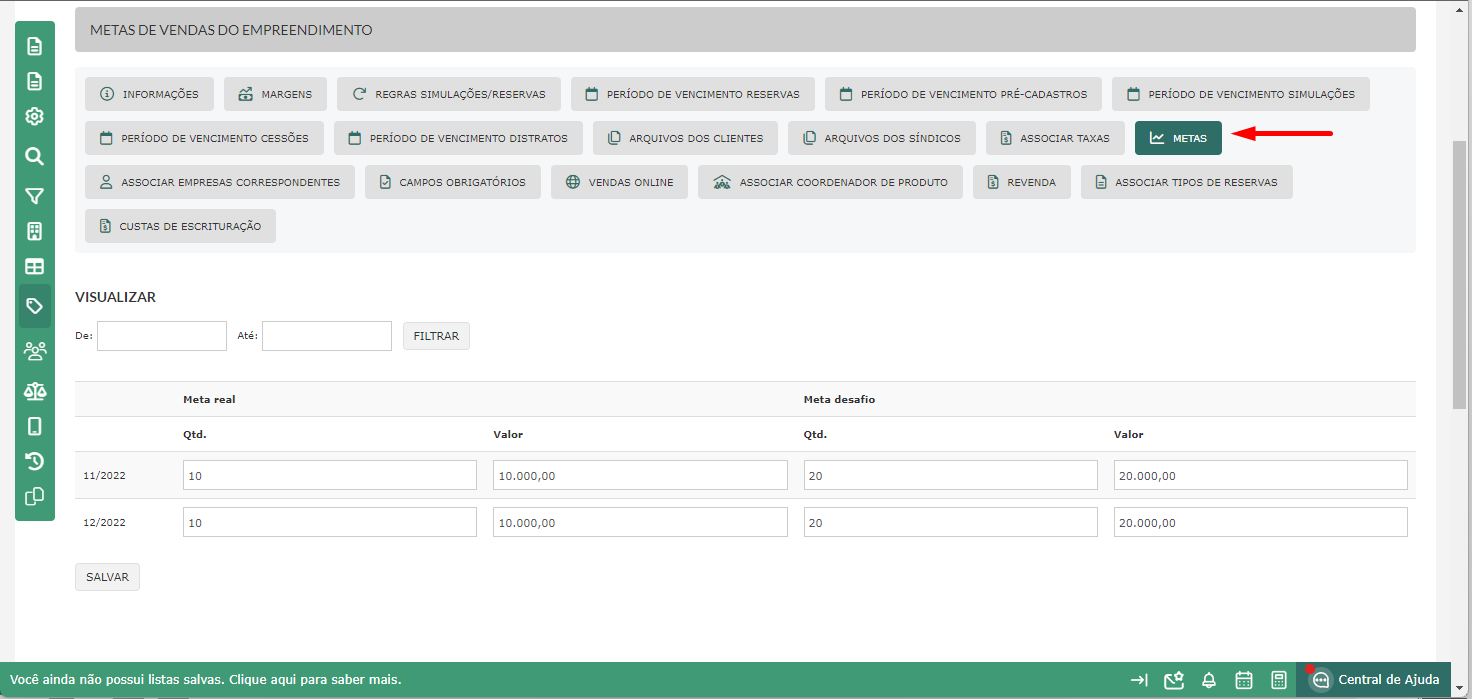The height and width of the screenshot is (699, 1472).
Task: Open Regras Simulações/Reservas tab
Action: pyautogui.click(x=449, y=94)
